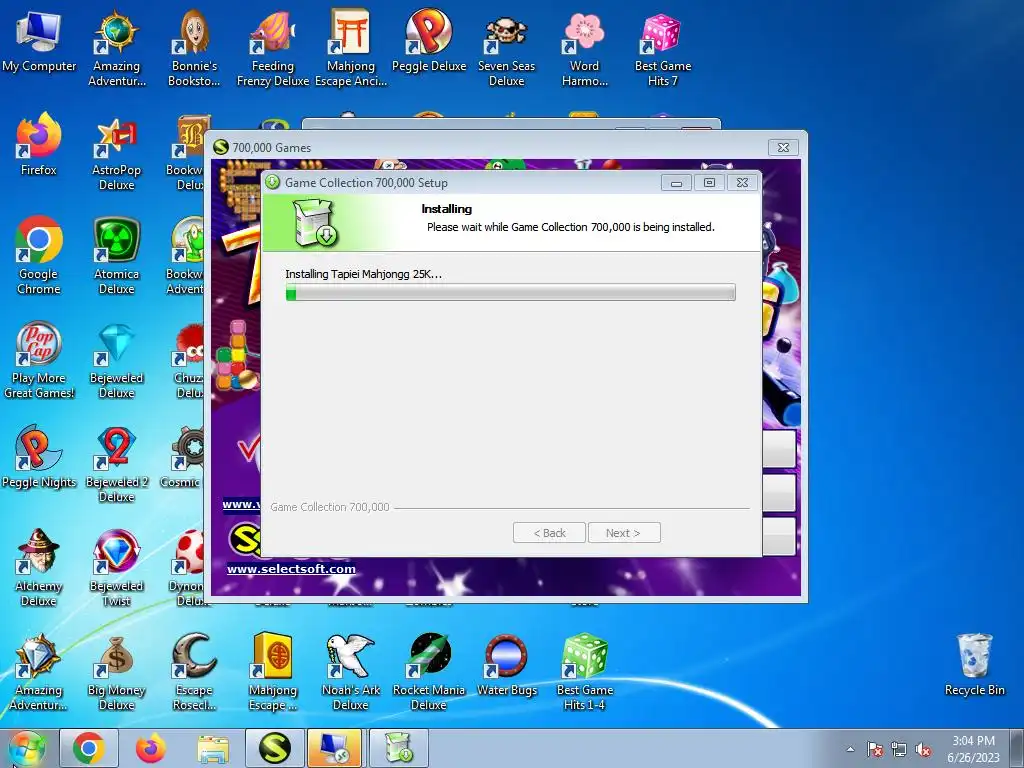Click the 'Installing Tapiei Mahjongg 25K...' status text
The image size is (1024, 768).
click(x=363, y=274)
